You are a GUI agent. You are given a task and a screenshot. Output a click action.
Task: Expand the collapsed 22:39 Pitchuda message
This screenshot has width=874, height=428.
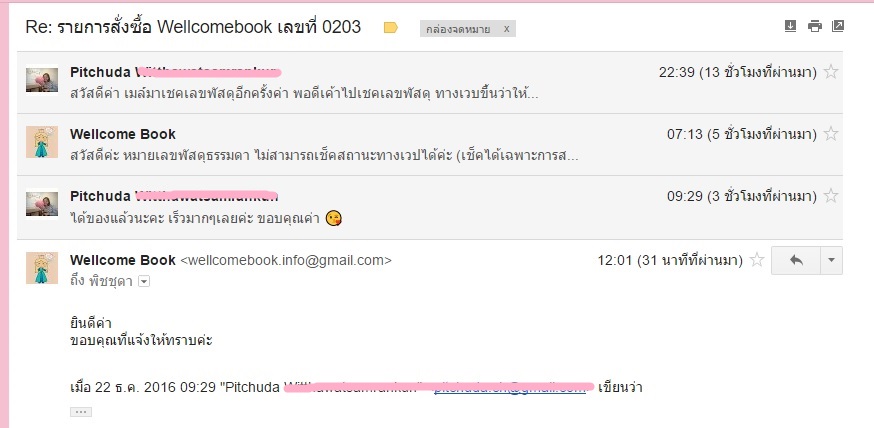pos(430,82)
